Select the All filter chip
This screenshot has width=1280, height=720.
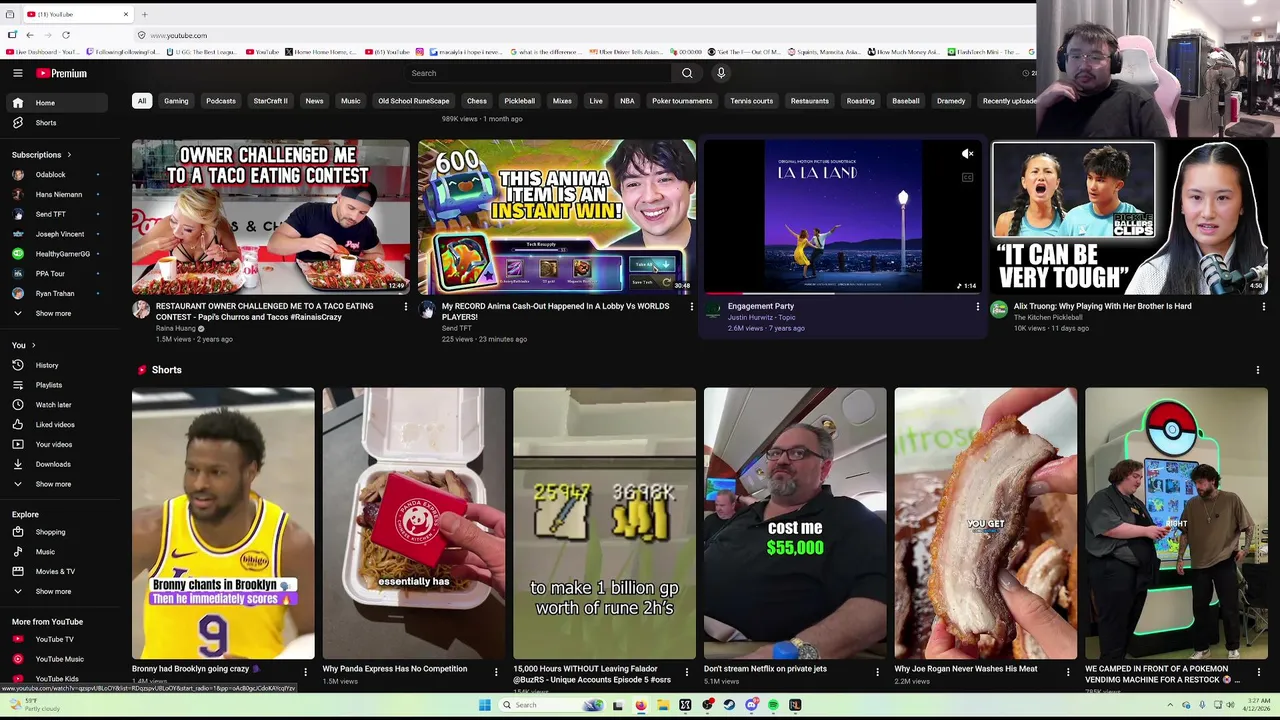[142, 101]
